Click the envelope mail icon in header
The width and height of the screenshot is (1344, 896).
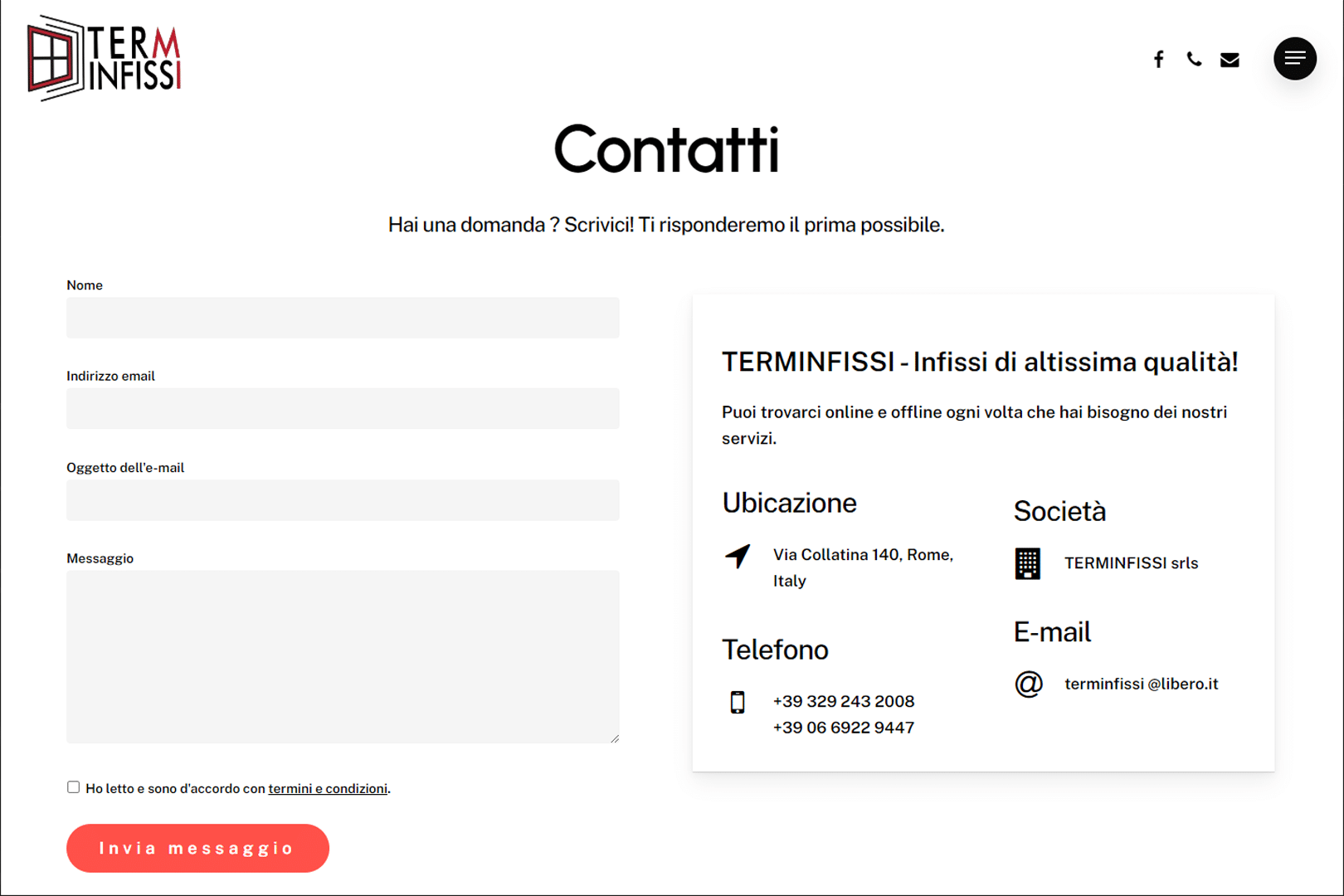tap(1230, 60)
